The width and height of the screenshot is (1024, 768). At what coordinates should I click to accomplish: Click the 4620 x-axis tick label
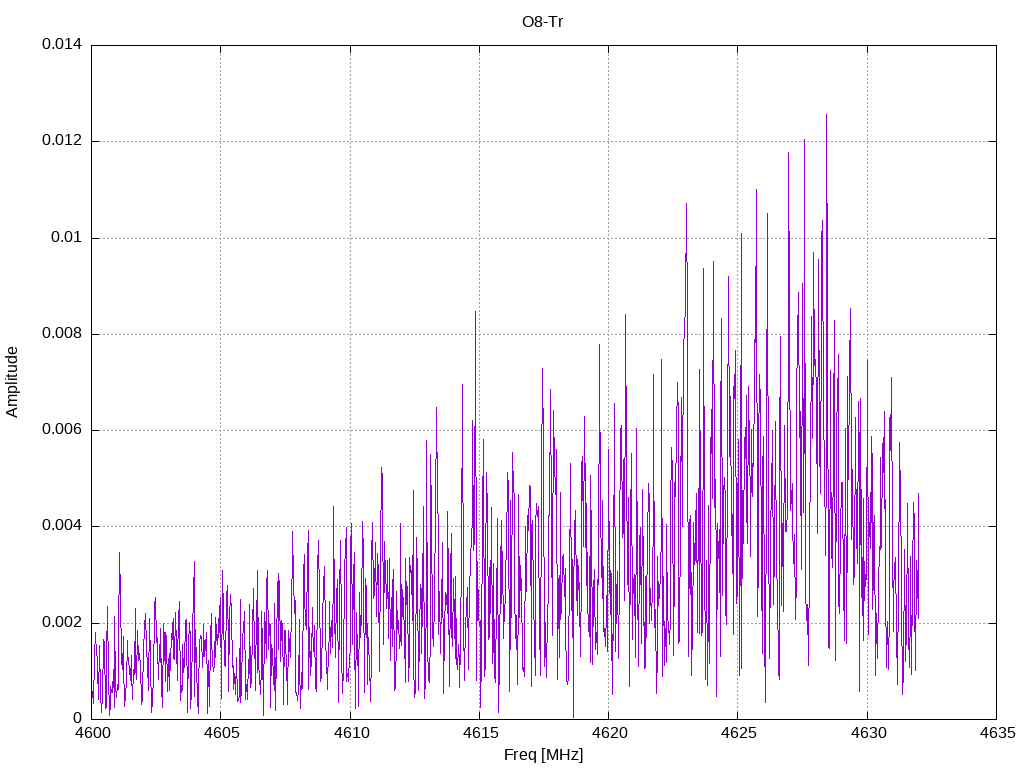click(610, 733)
